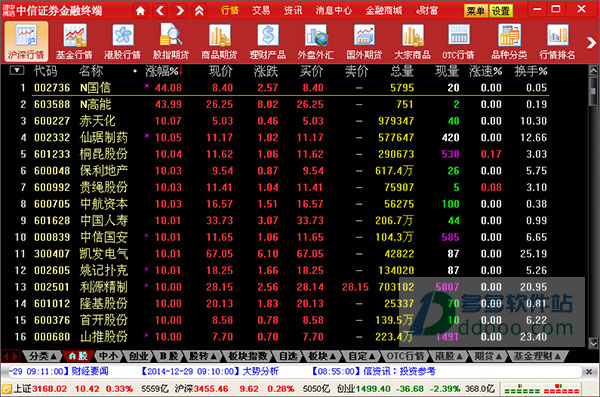
Task: Open the 股指期货 toolbar icon
Action: click(x=171, y=41)
